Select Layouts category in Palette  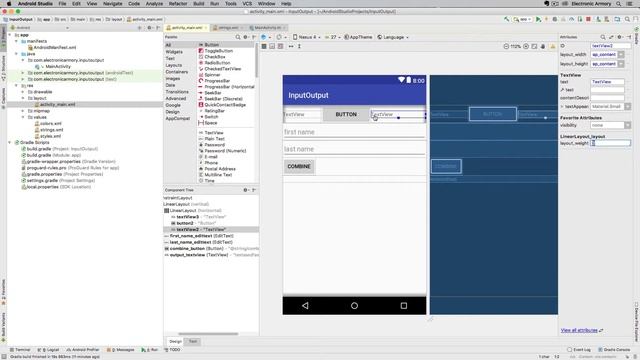[x=173, y=65]
